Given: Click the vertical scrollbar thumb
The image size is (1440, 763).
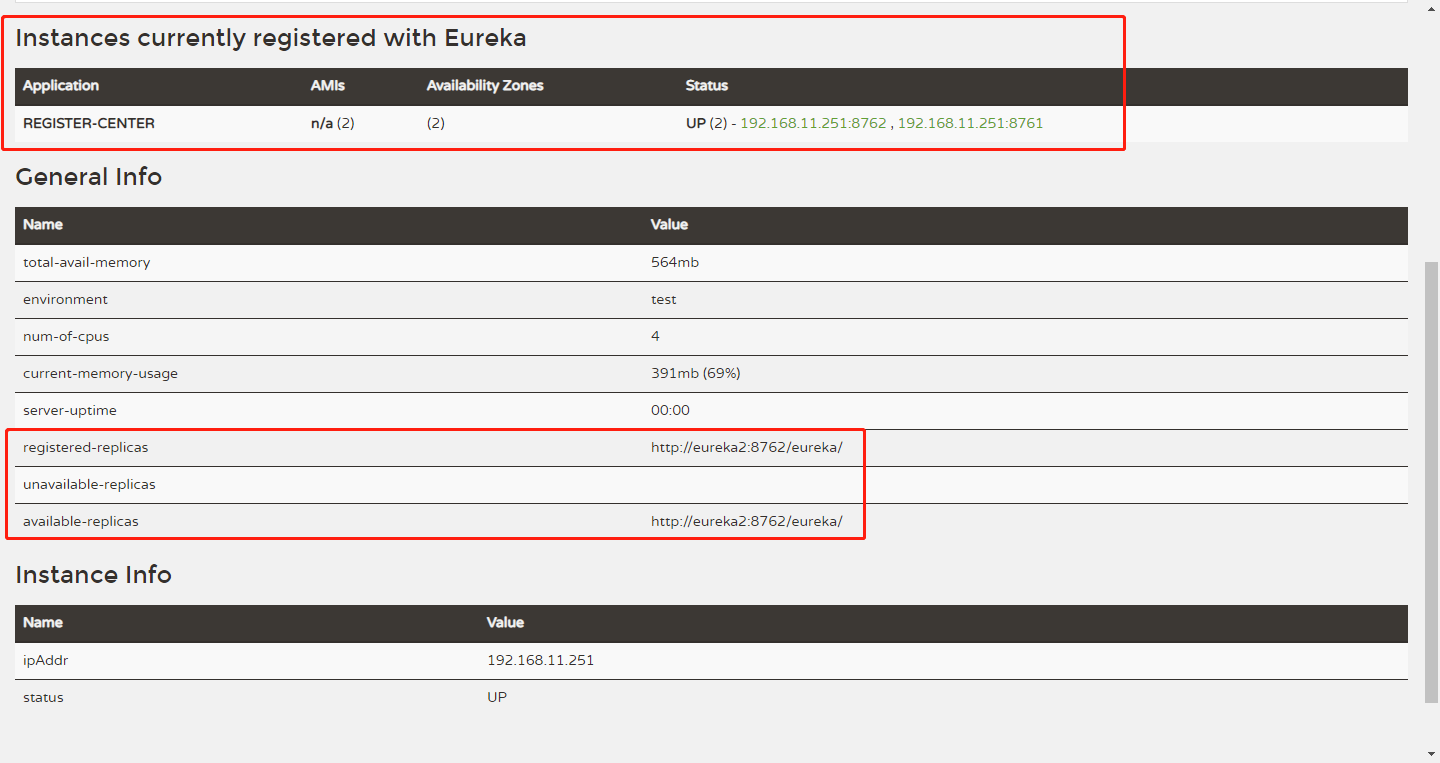Looking at the screenshot, I should tap(1432, 482).
